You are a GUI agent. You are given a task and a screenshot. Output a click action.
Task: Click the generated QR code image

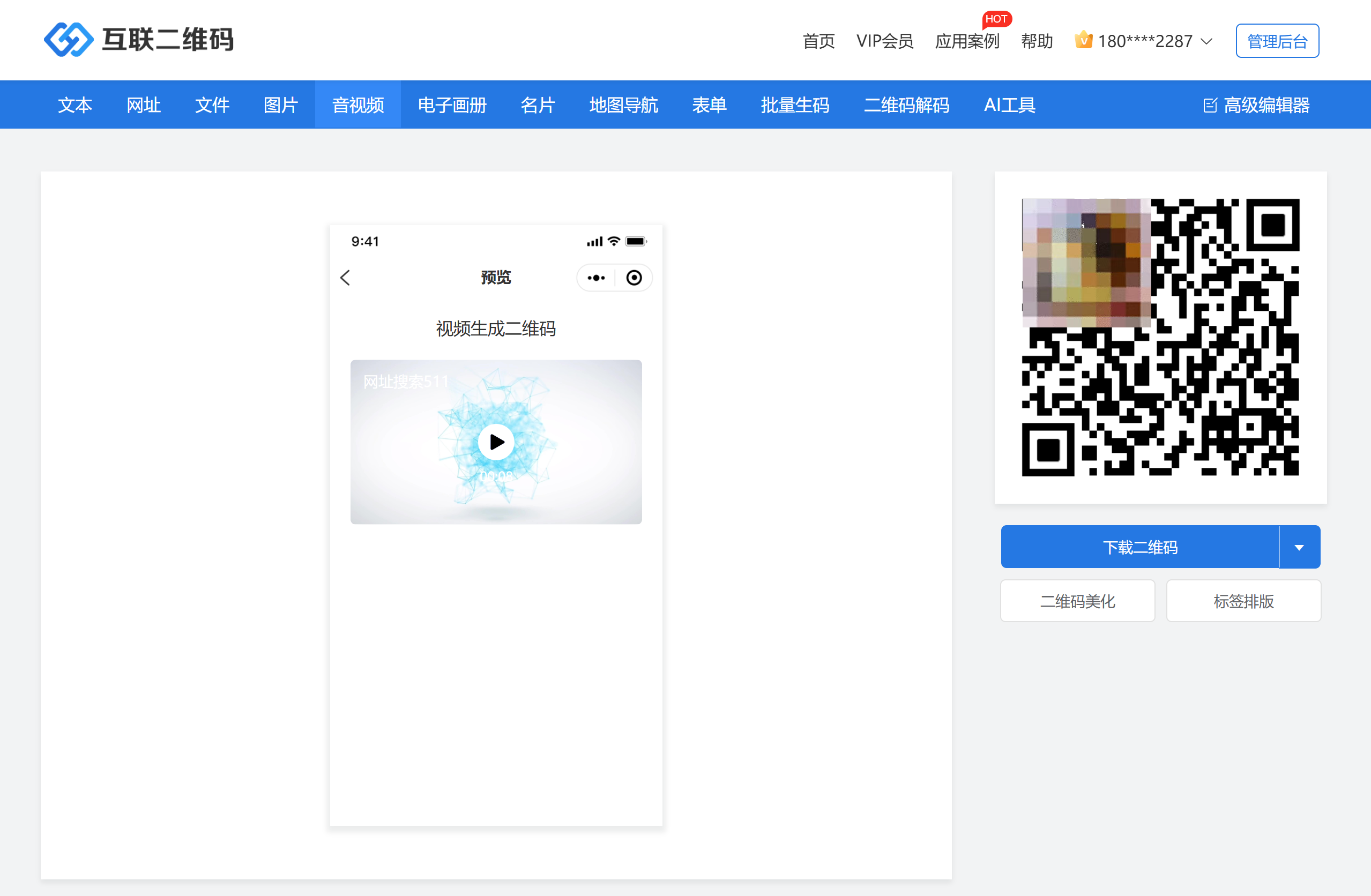[1160, 338]
